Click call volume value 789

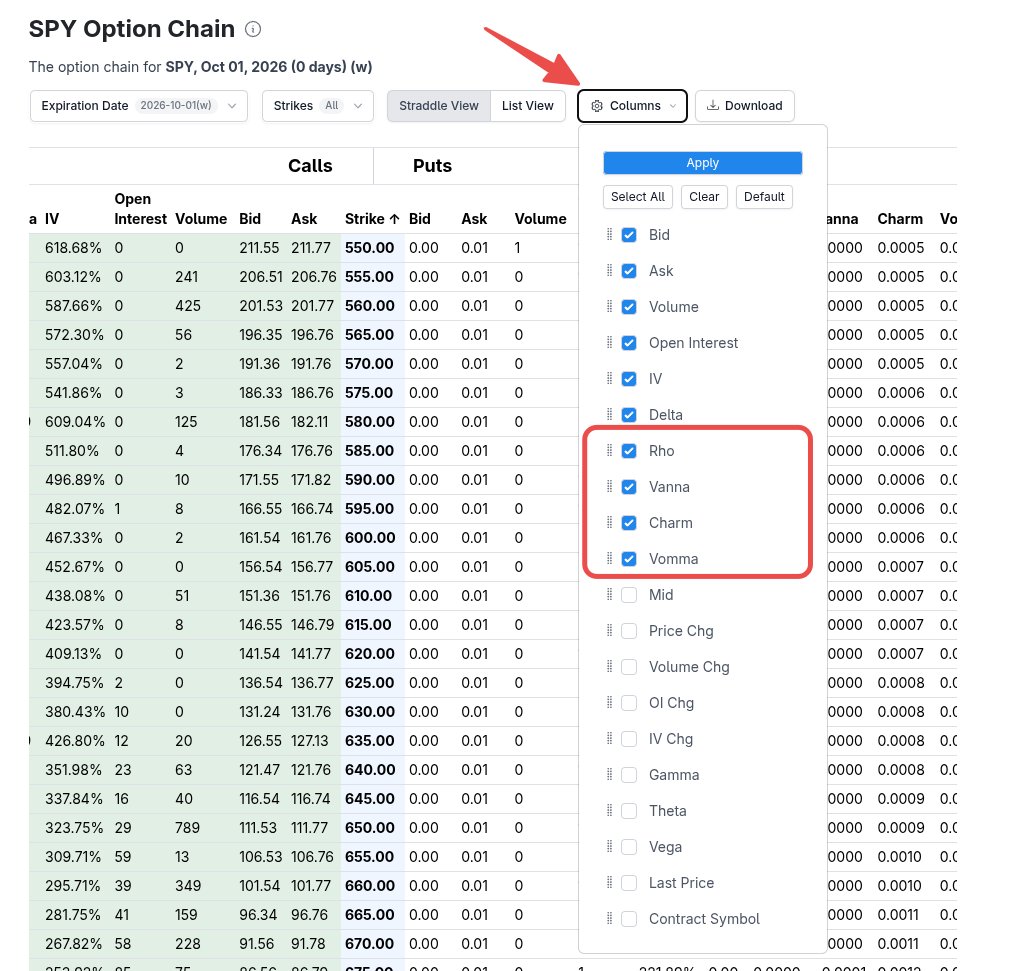187,828
